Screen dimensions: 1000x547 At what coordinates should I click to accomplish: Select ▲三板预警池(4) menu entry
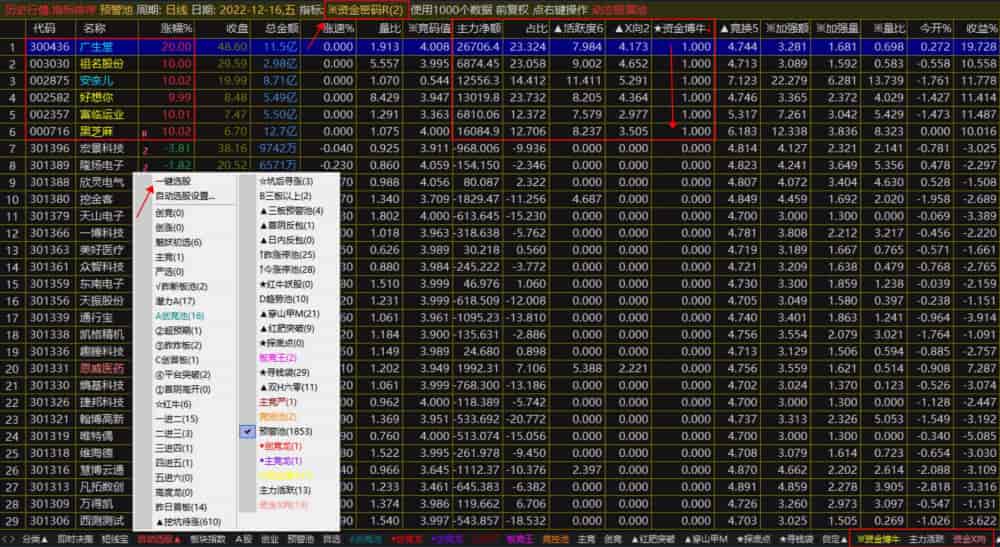click(x=291, y=211)
